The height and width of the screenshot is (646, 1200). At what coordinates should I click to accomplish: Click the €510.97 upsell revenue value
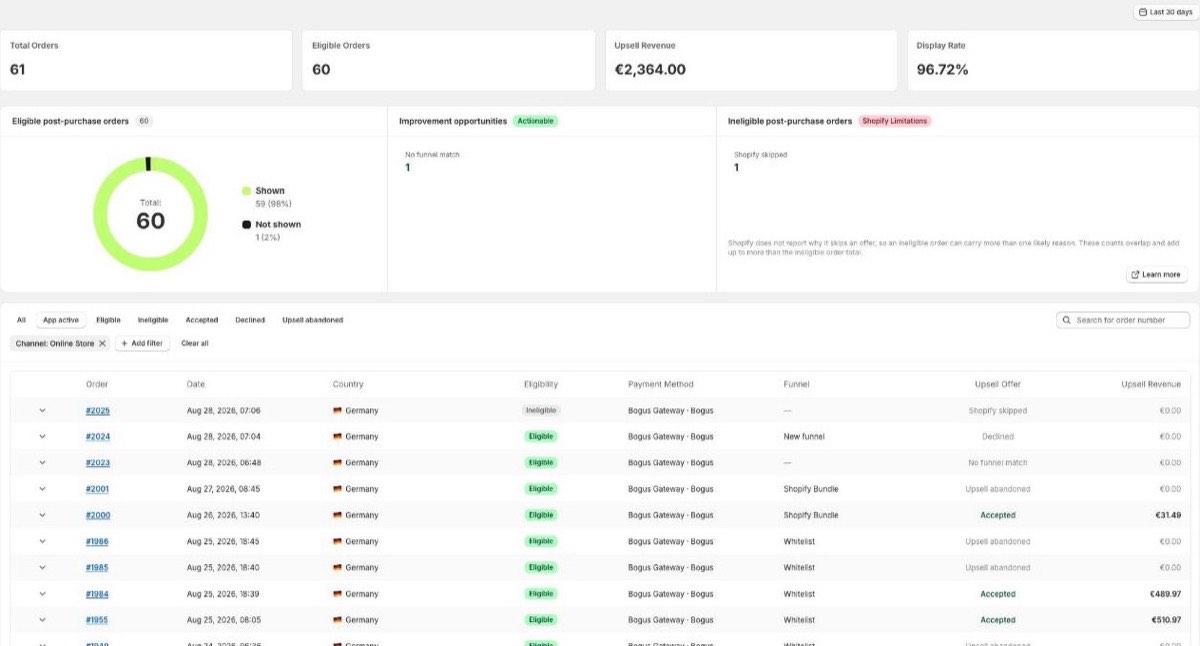tap(1164, 619)
